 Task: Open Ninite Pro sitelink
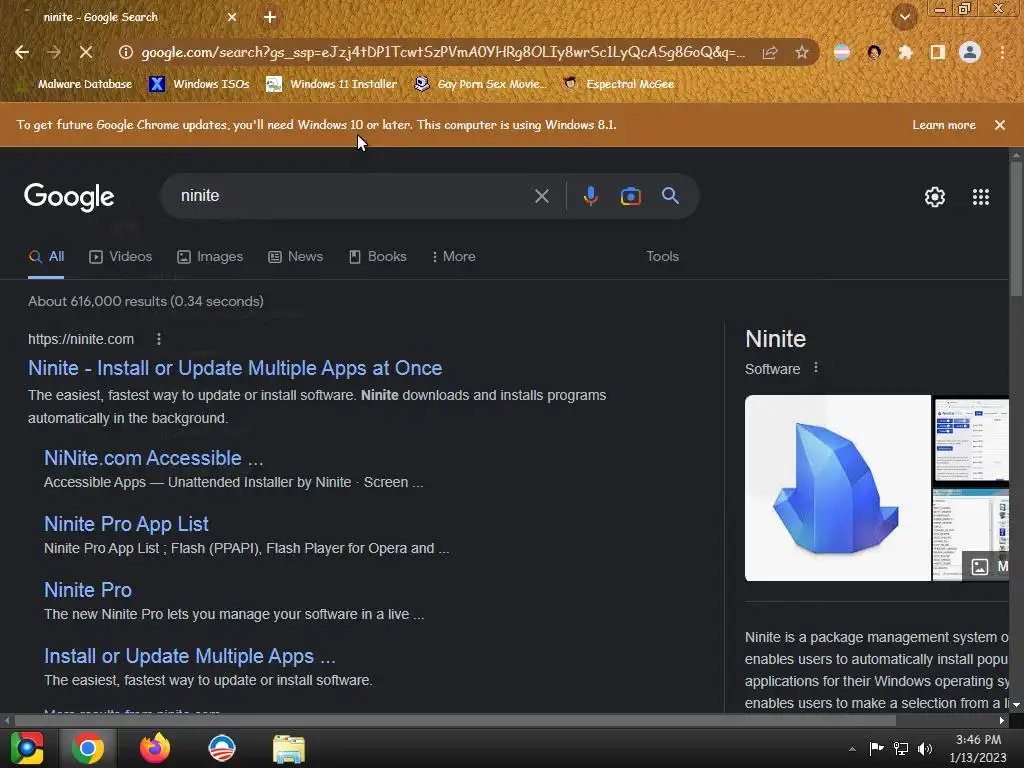click(x=88, y=590)
